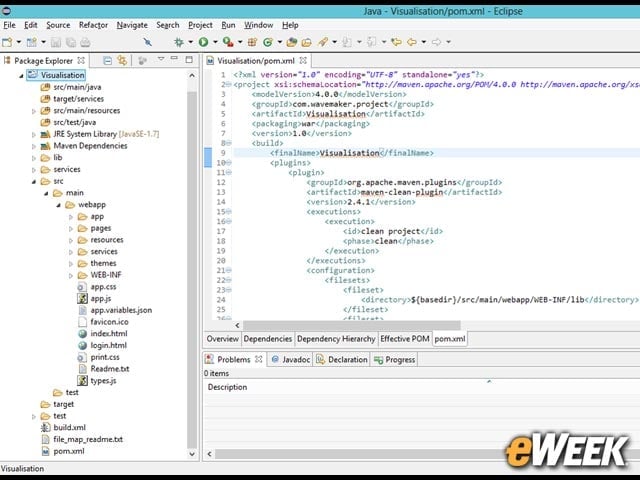Screen dimensions: 640x480
Task: Click the green Run button icon
Action: pyautogui.click(x=203, y=42)
